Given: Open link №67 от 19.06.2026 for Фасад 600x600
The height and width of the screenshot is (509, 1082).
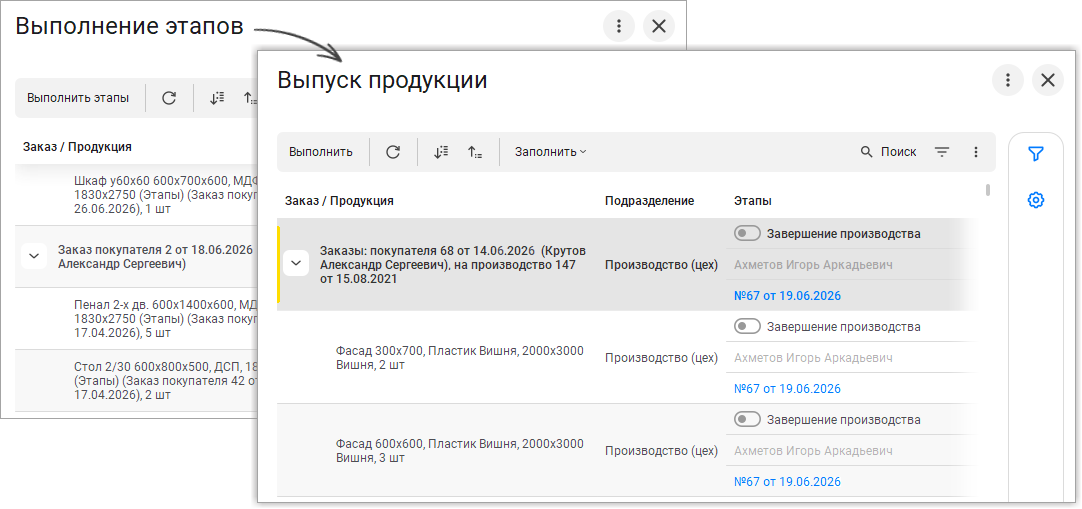Looking at the screenshot, I should [x=787, y=482].
